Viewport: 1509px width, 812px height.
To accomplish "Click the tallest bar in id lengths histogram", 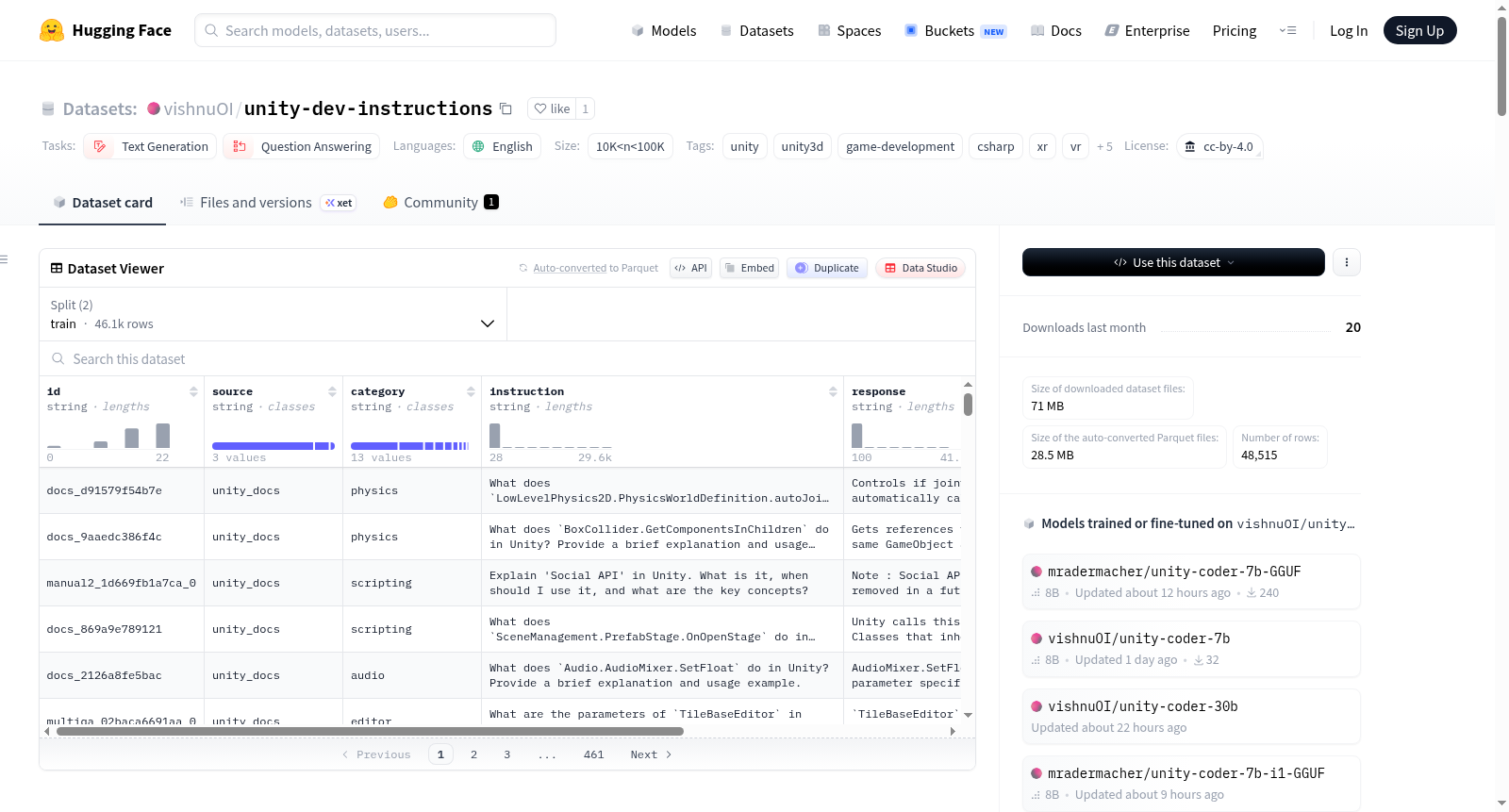I will 163,435.
